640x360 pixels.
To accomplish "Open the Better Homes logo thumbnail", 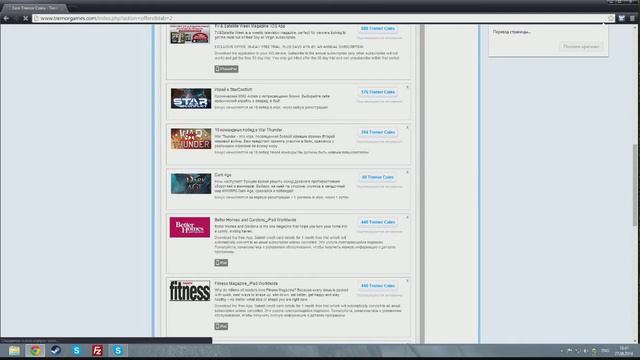I will coord(190,227).
